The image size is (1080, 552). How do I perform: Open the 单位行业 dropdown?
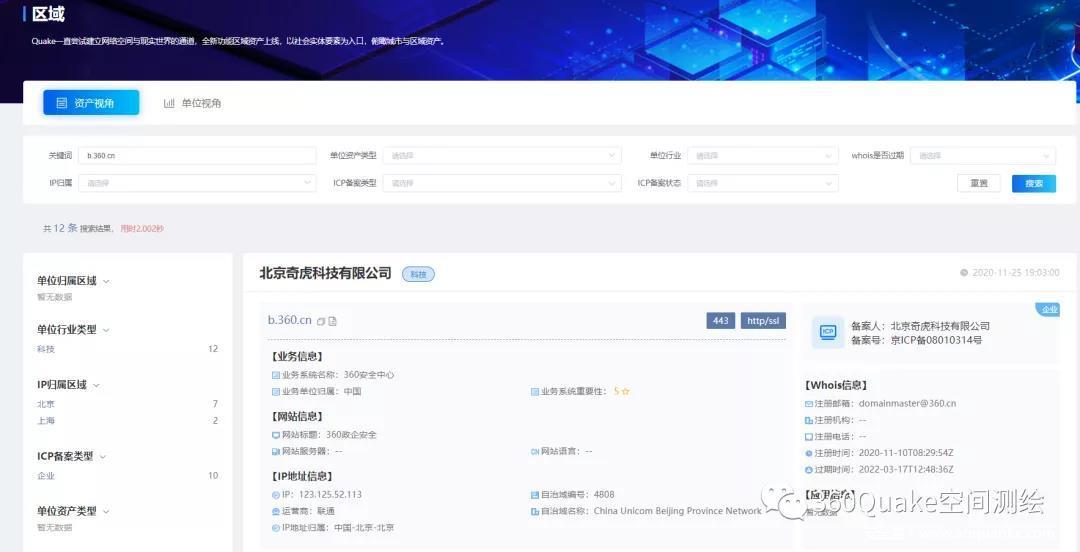[x=764, y=156]
